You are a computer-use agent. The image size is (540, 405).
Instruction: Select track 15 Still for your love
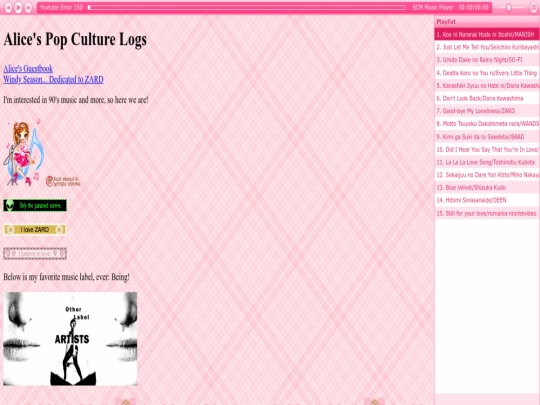487,214
